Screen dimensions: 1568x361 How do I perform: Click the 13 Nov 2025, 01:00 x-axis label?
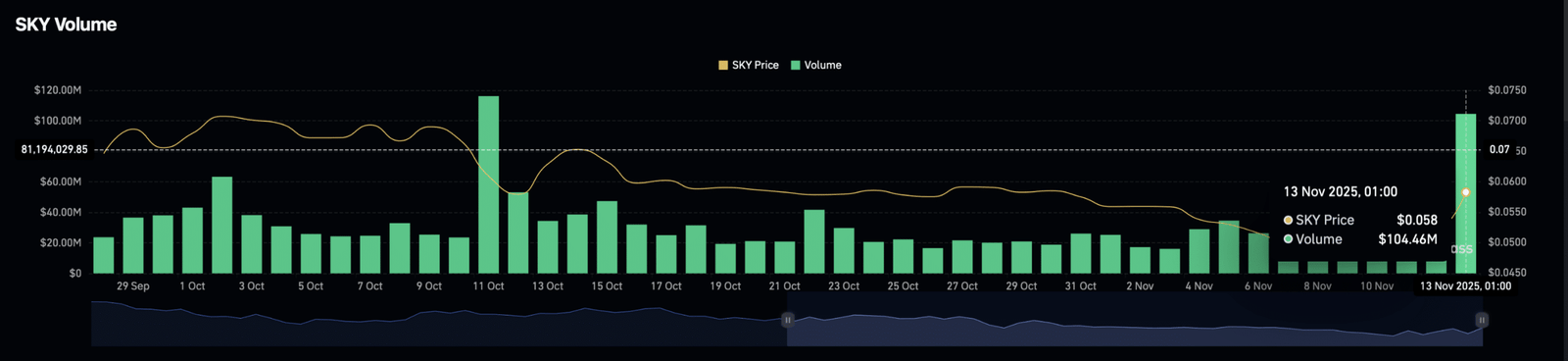(x=1466, y=286)
